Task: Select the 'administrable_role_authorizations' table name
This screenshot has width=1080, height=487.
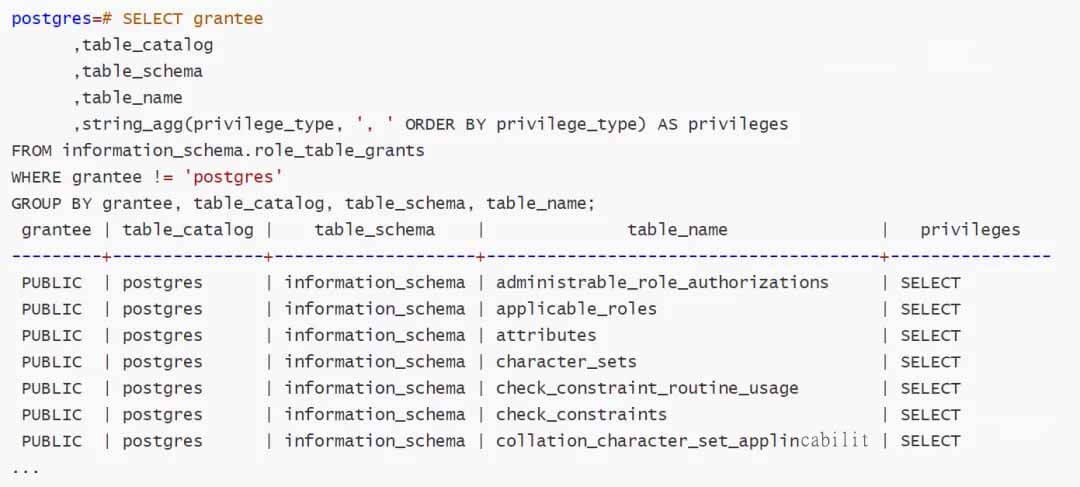Action: [x=662, y=283]
